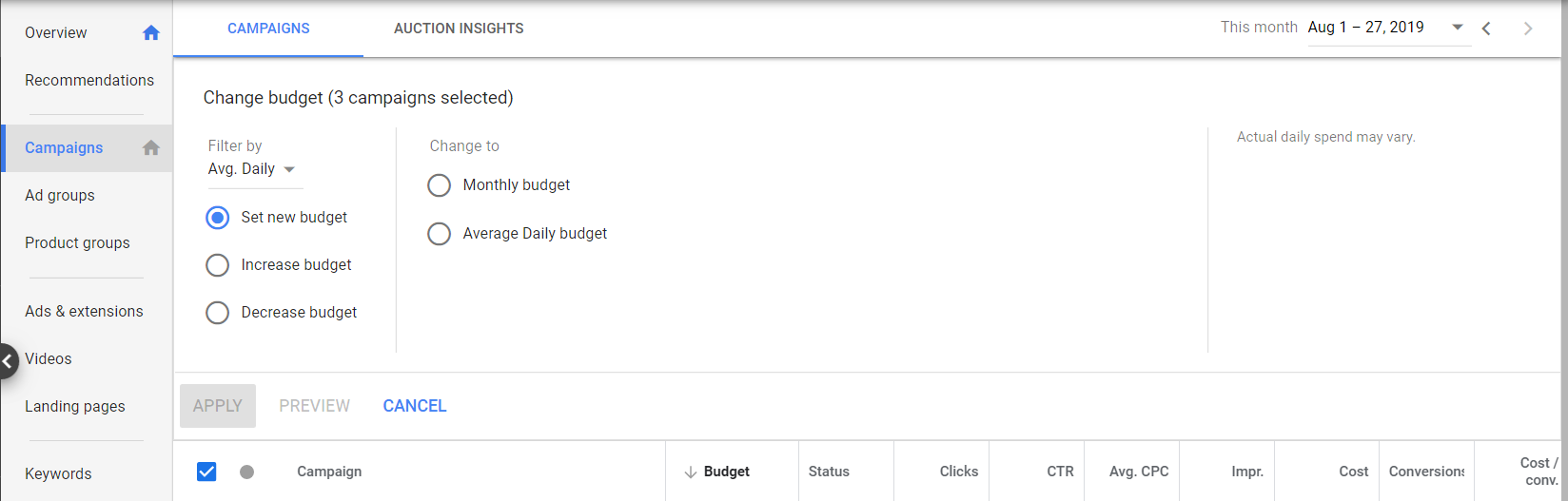Select Monthly budget radio option

coord(439,185)
